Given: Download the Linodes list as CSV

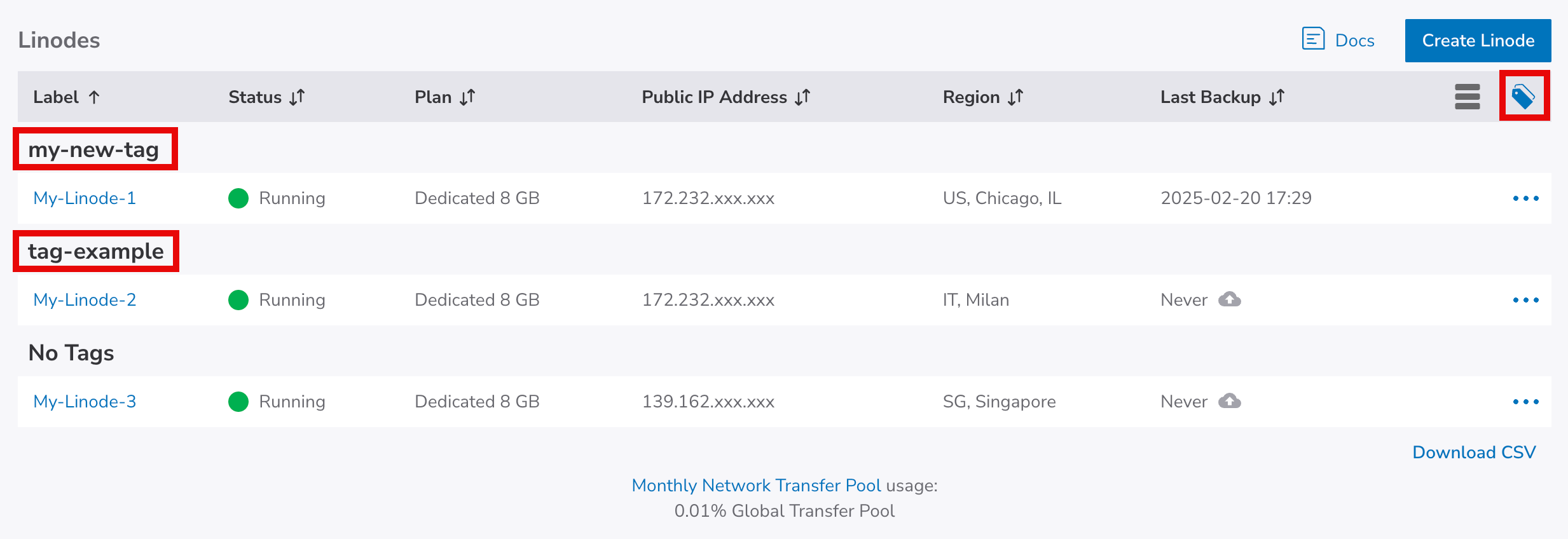Looking at the screenshot, I should click(x=1474, y=453).
